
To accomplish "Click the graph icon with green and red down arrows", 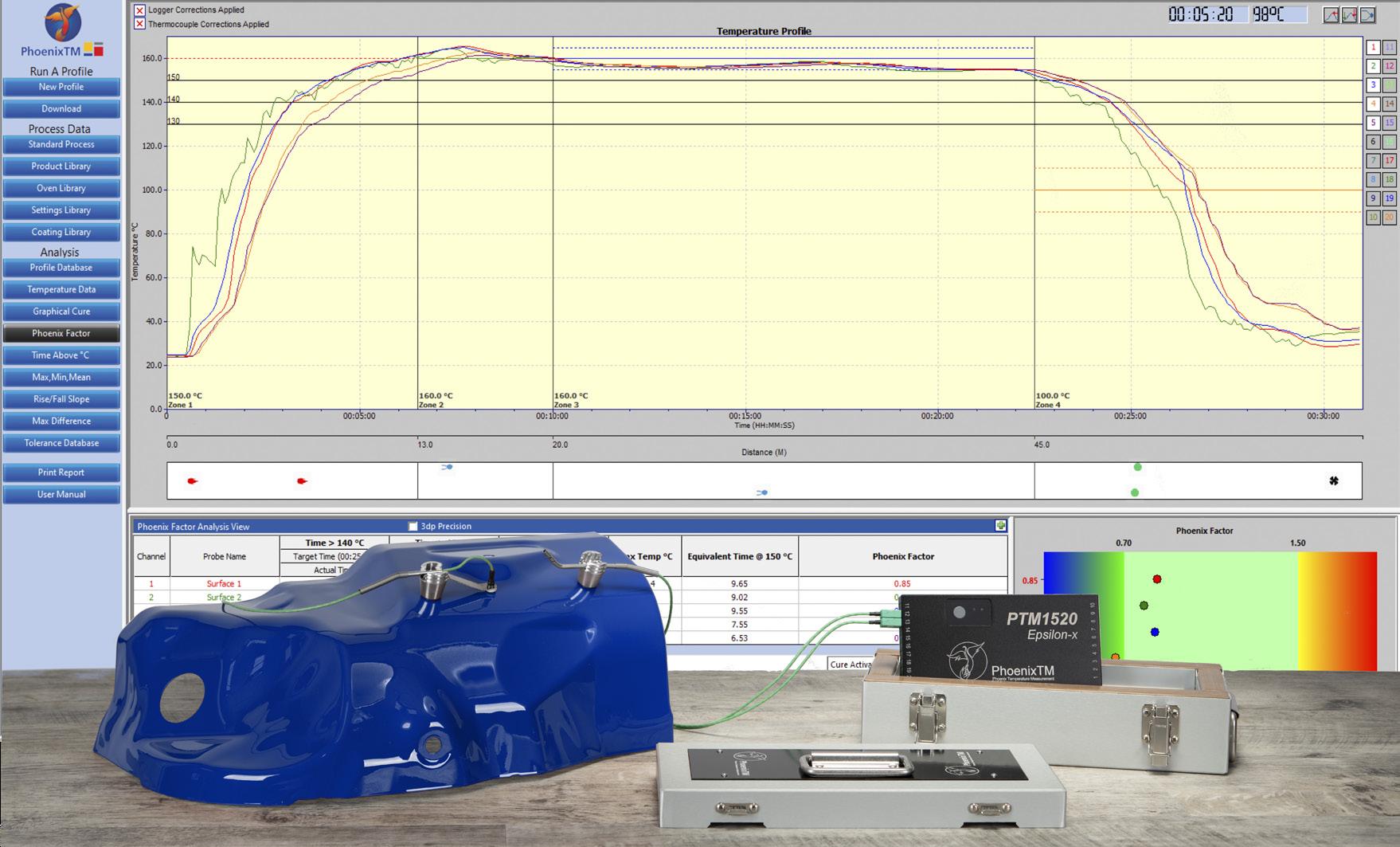I will pyautogui.click(x=1349, y=15).
